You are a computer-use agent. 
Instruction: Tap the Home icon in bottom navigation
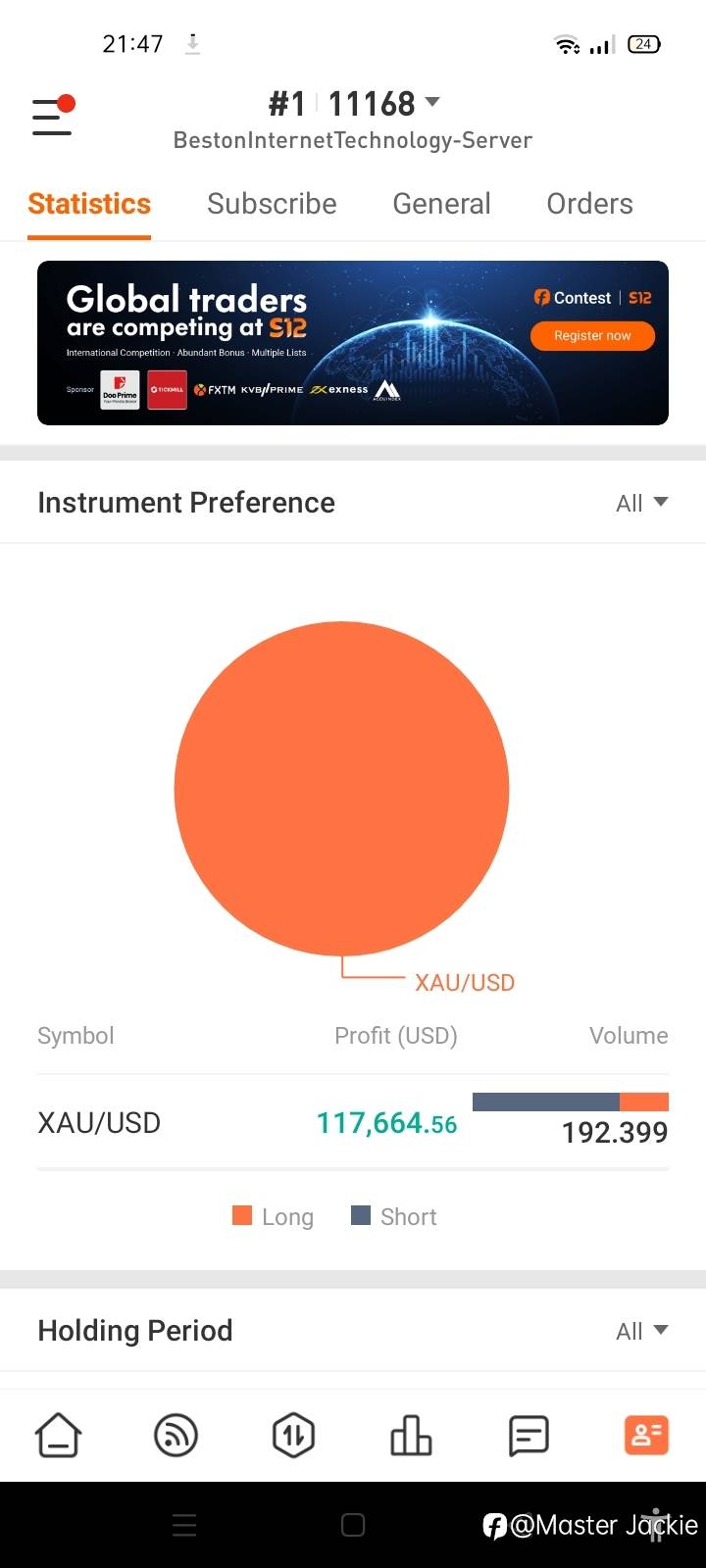click(59, 1436)
